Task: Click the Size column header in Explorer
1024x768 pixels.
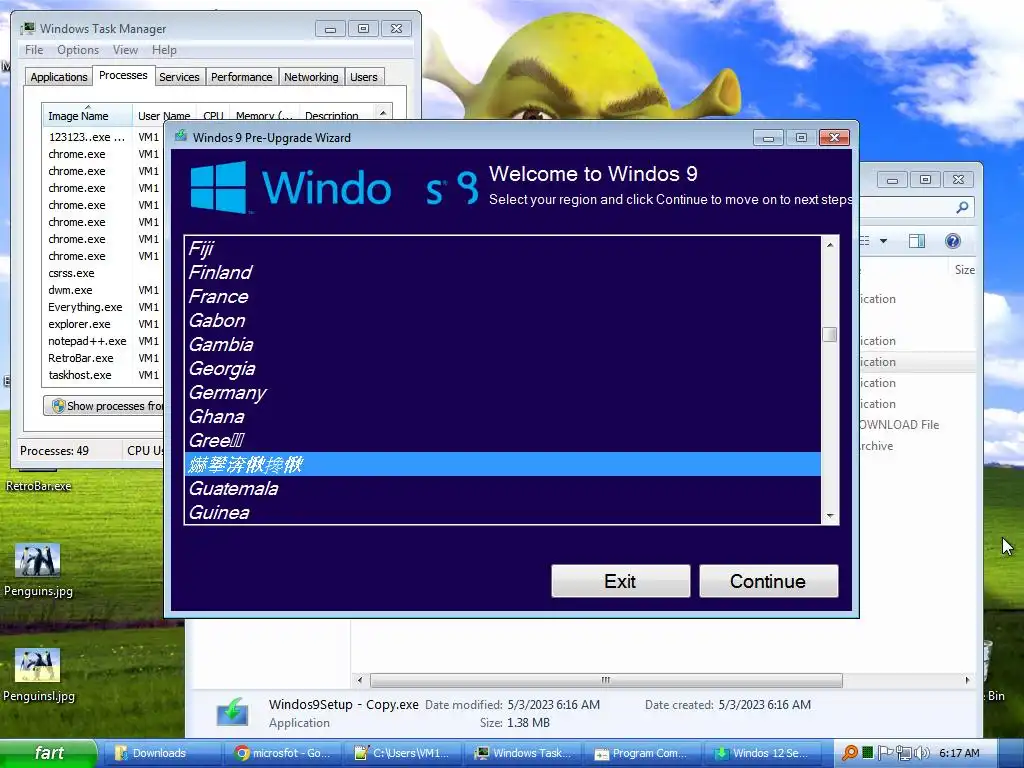Action: pyautogui.click(x=965, y=269)
